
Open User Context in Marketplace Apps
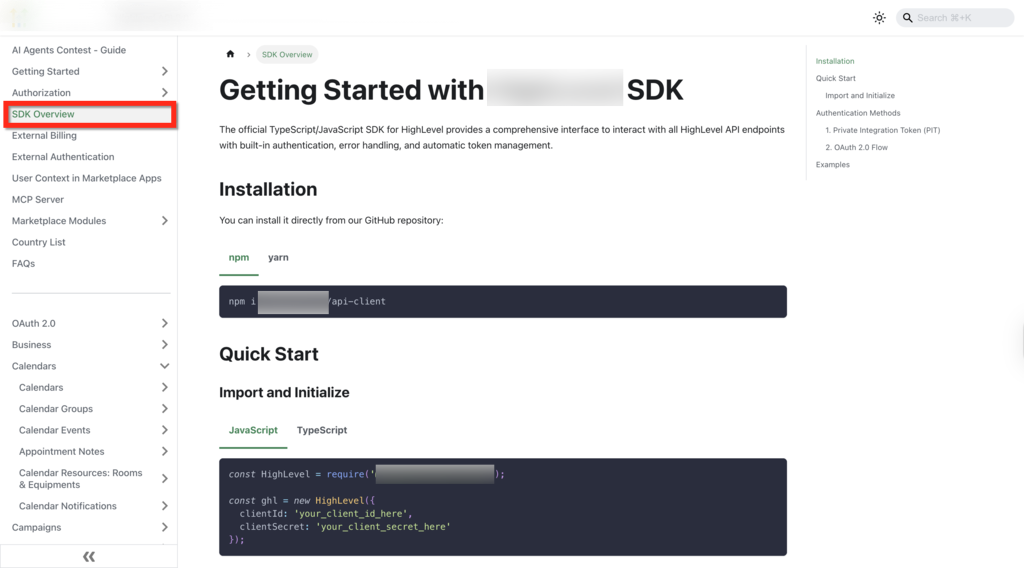86,178
